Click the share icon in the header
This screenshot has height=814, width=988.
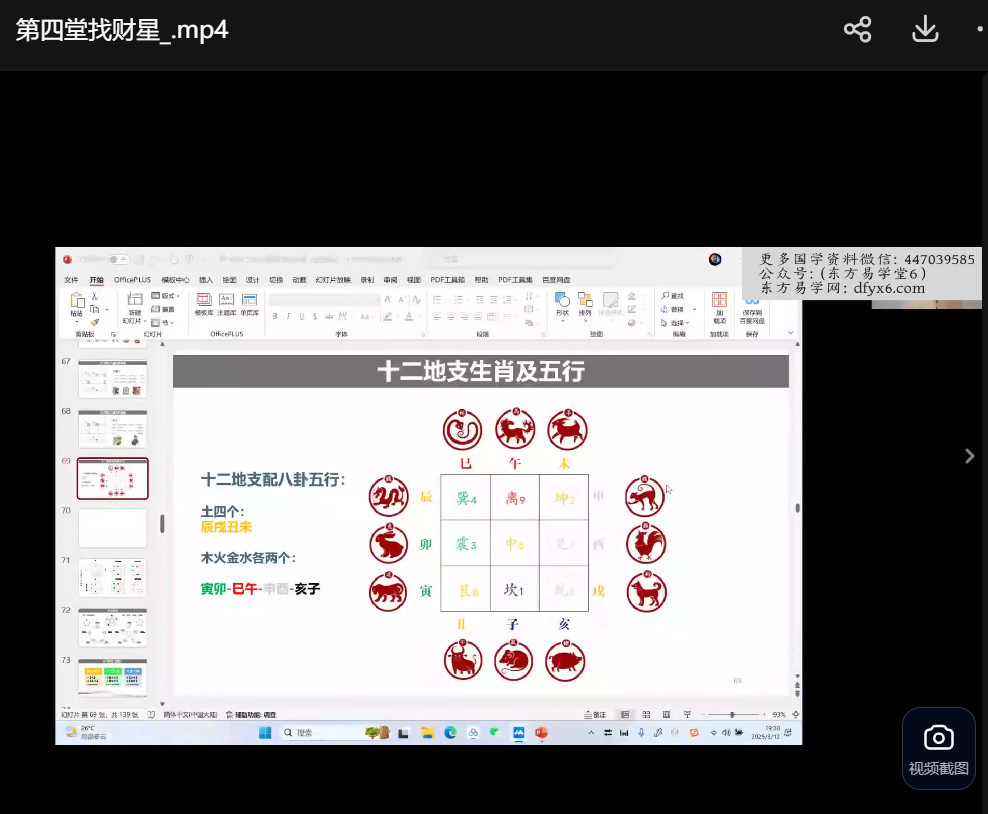click(857, 30)
